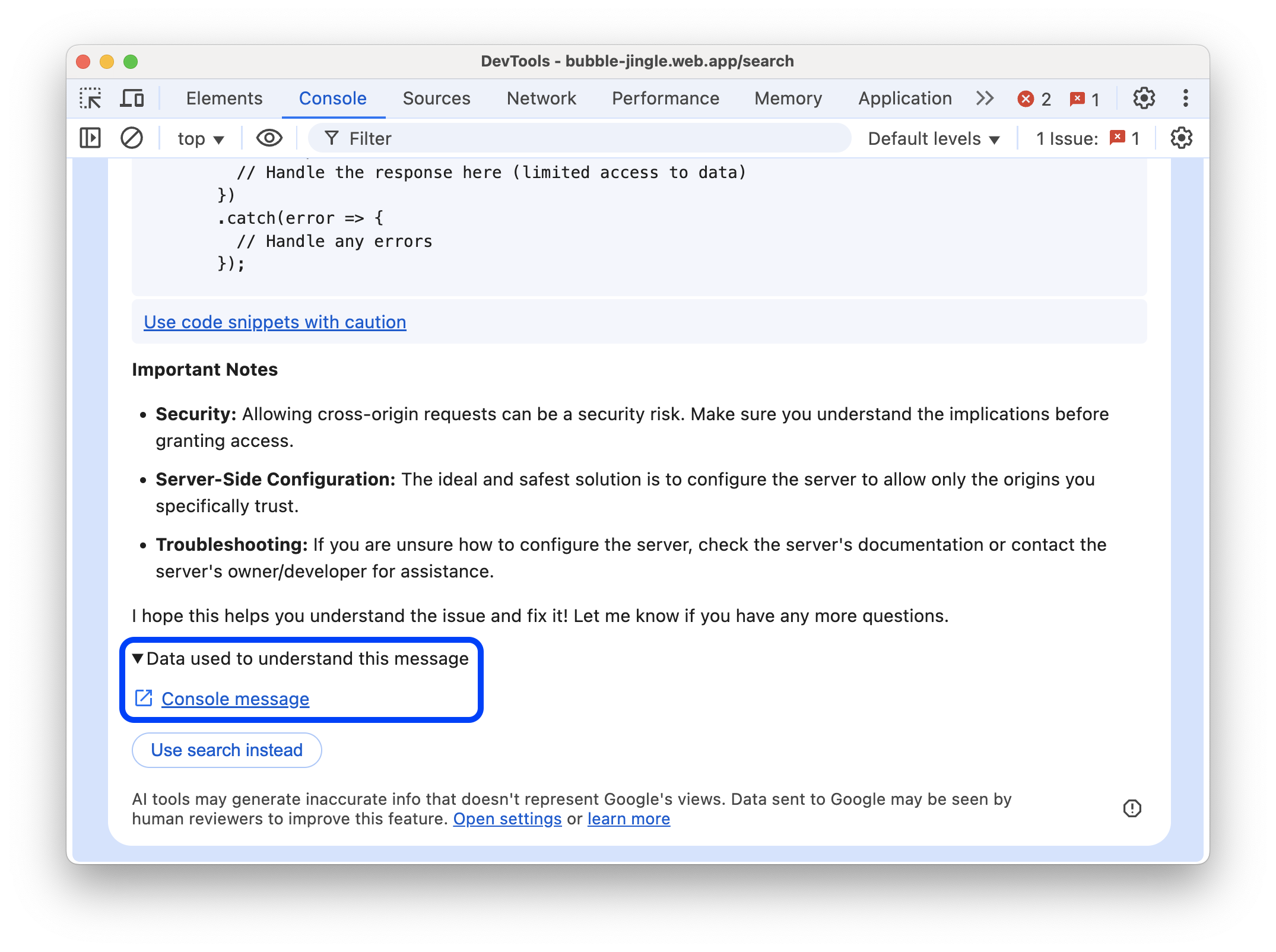Switch to the Console tab
Screen dimensions: 1276x952
point(332,98)
